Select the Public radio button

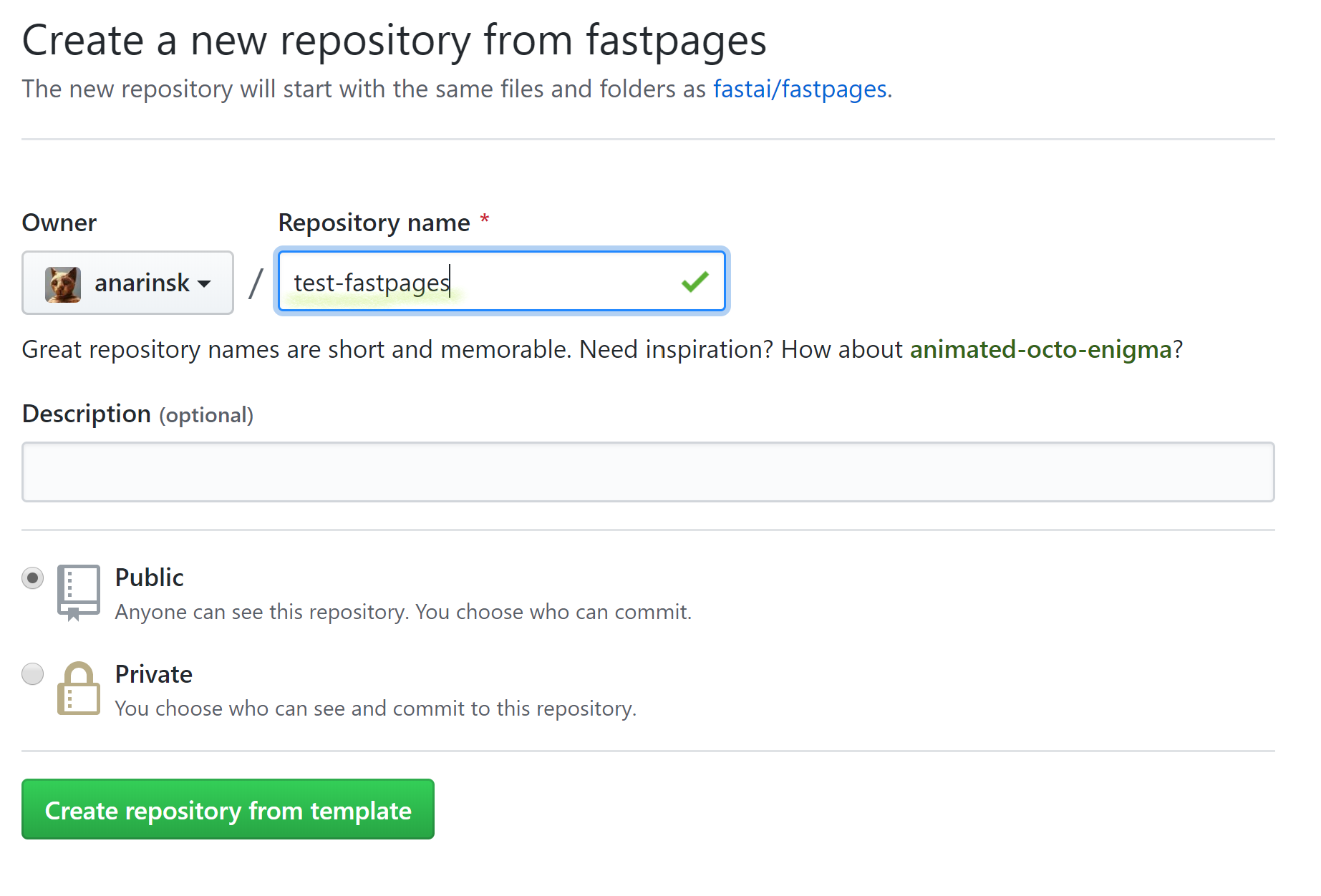pos(33,578)
